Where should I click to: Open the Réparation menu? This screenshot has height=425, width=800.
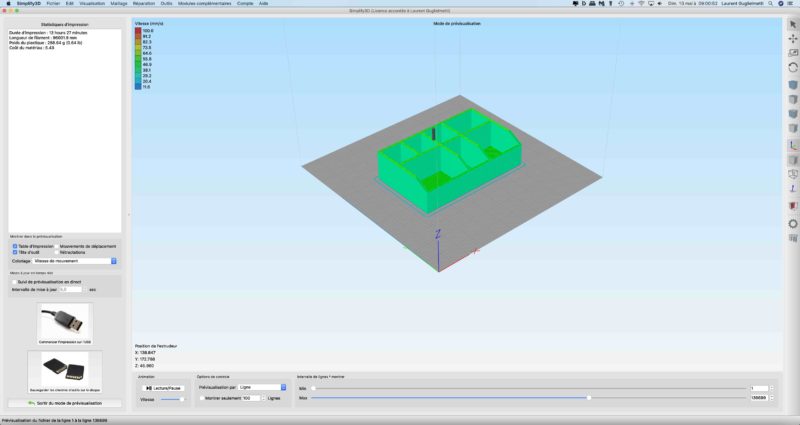(142, 4)
